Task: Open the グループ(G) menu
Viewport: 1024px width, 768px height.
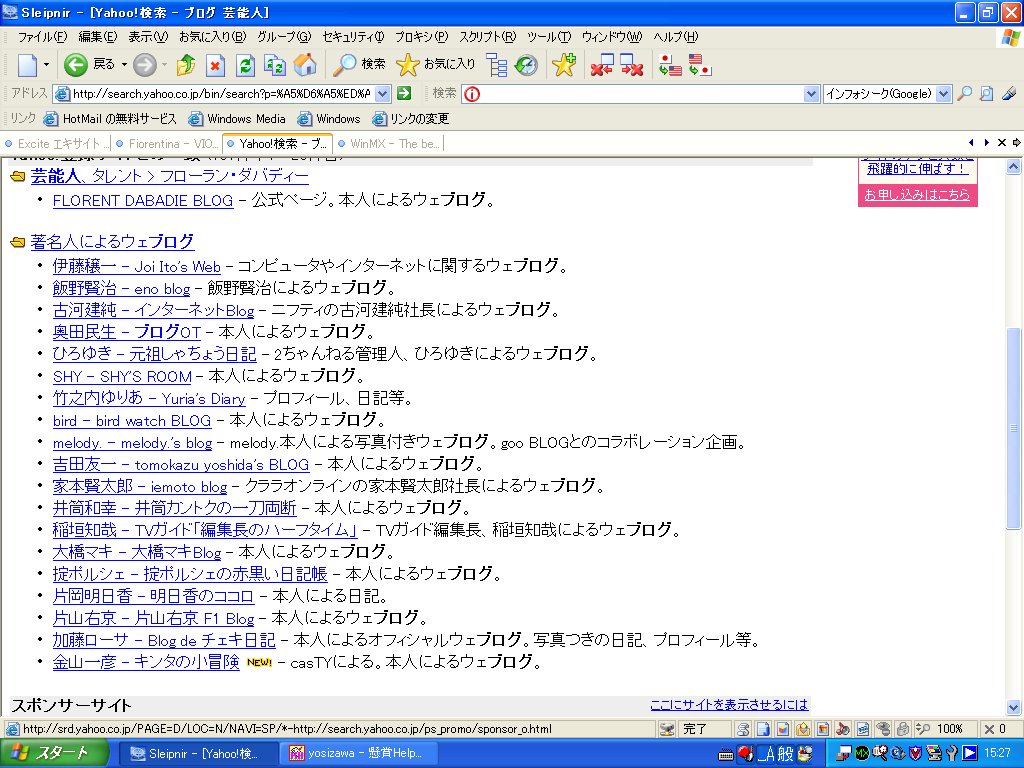Action: [284, 37]
